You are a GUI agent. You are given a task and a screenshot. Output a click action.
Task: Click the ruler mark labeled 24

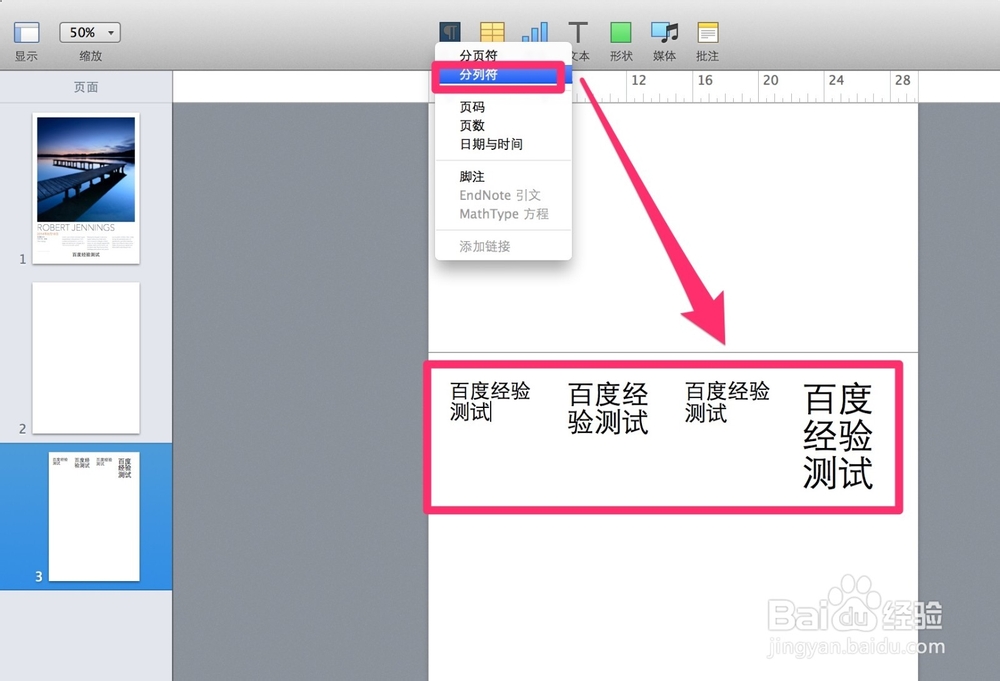click(836, 80)
